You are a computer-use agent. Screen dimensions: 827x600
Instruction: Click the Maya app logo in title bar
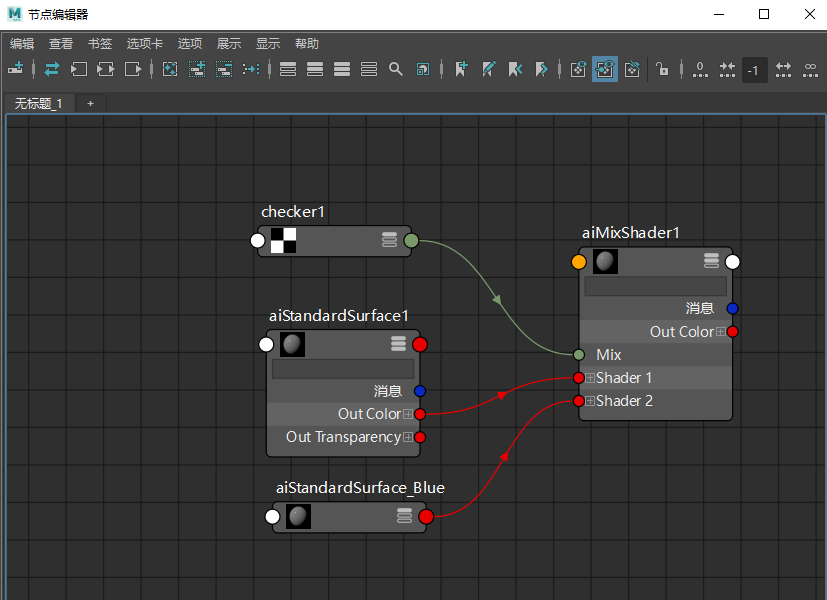pos(15,14)
